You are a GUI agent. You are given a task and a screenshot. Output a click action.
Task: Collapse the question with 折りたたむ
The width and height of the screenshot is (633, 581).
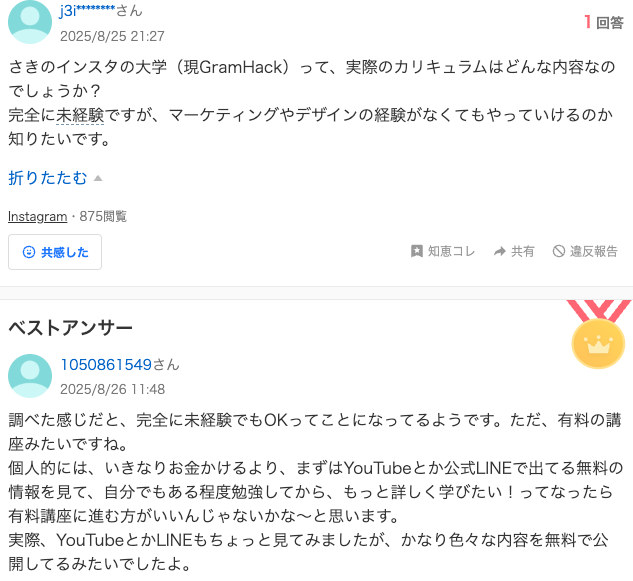coord(48,178)
